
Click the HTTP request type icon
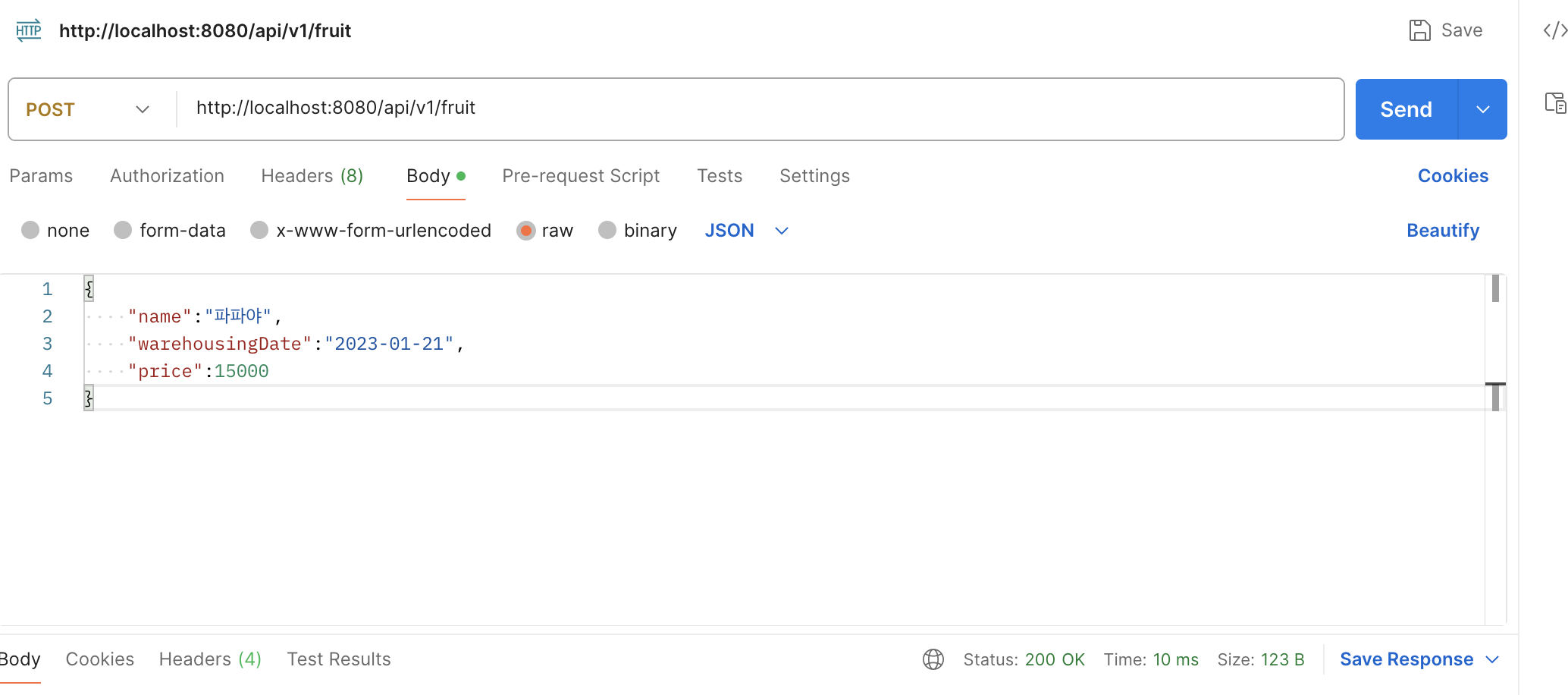29,30
